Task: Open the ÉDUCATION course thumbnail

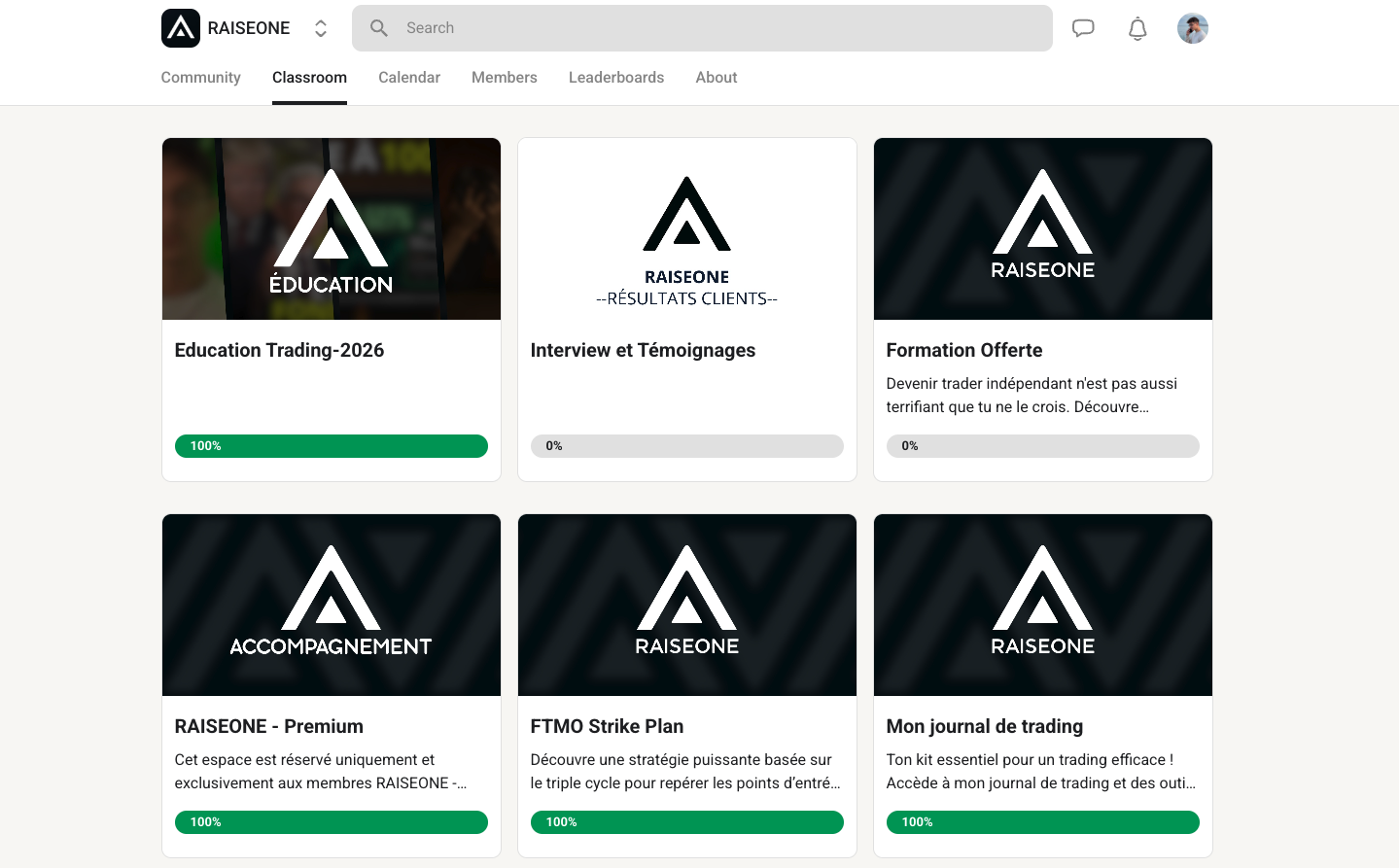Action: coord(332,228)
